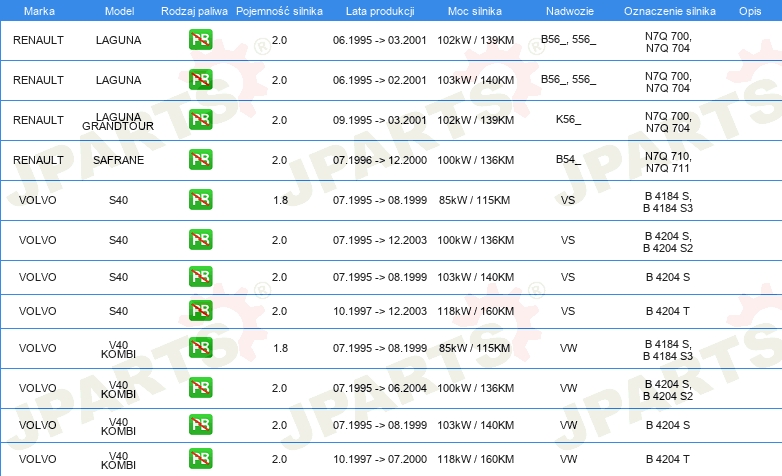This screenshot has width=782, height=476.
Task: Click B56_, 556_ in Laguna 102kW row
Action: click(568, 39)
